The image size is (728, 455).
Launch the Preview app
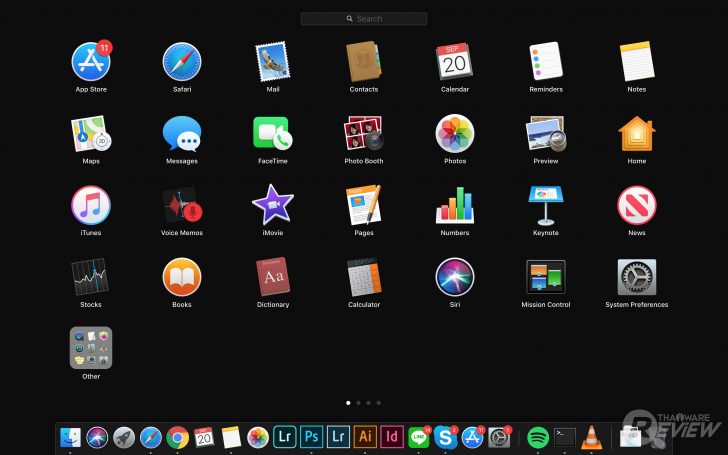pyautogui.click(x=546, y=134)
